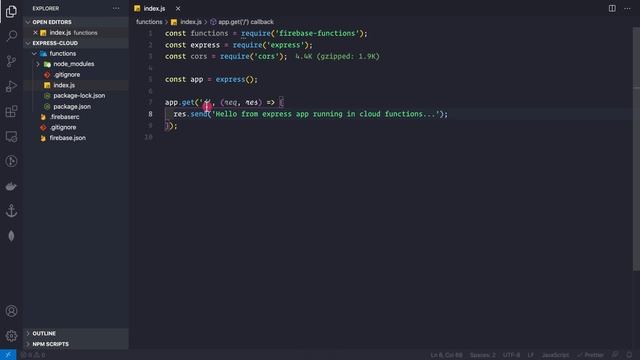Click the functions breadcrumb
640x360 pixels.
click(x=149, y=22)
